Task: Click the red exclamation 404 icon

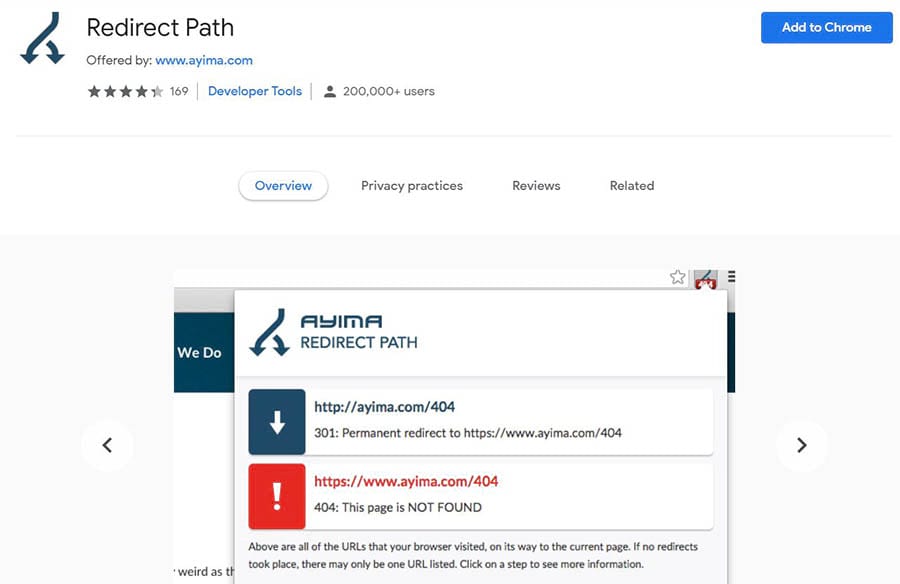Action: coord(277,495)
